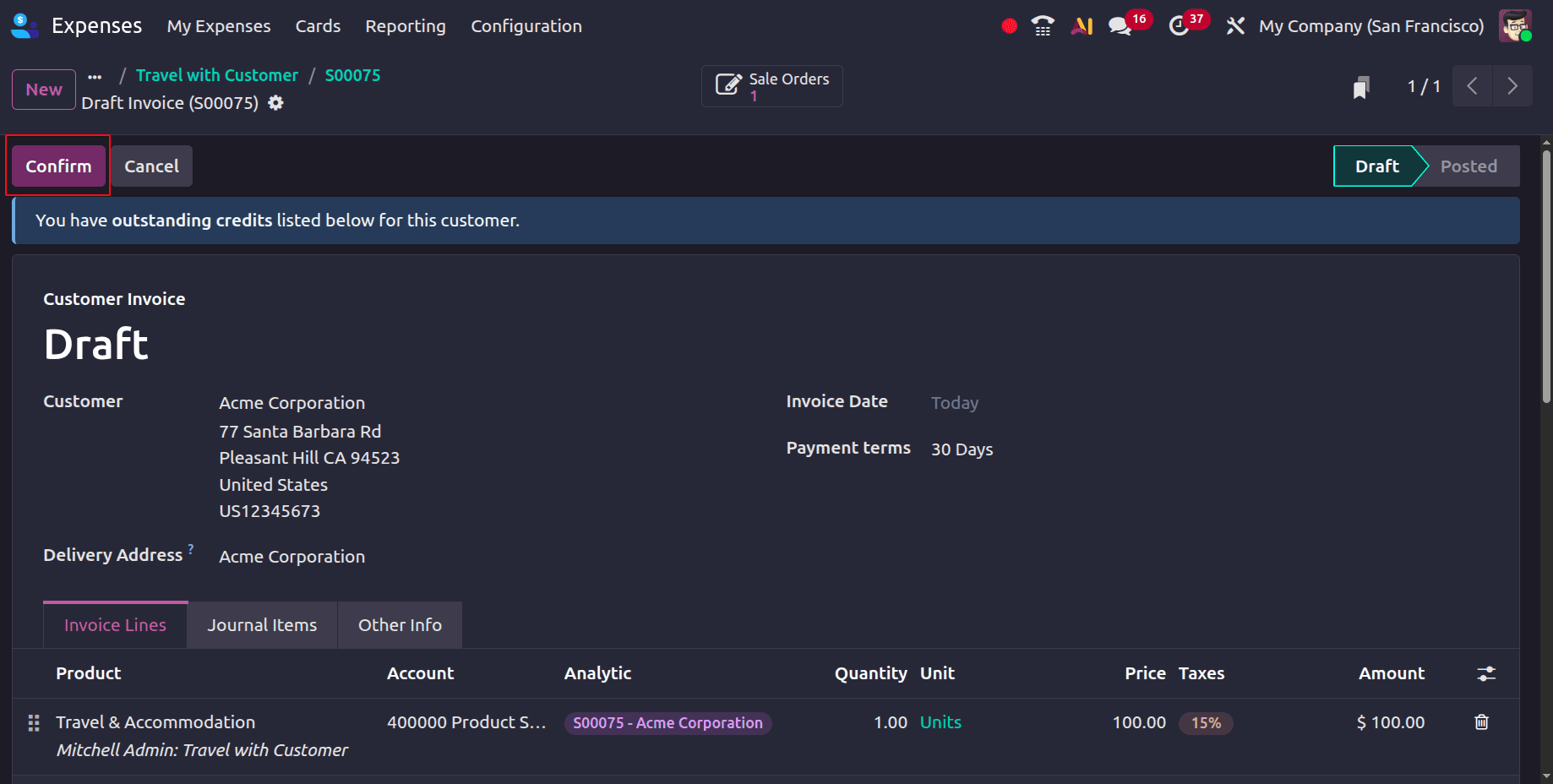Screen dimensions: 1553x784
Task: Click the New button
Action: [x=44, y=90]
